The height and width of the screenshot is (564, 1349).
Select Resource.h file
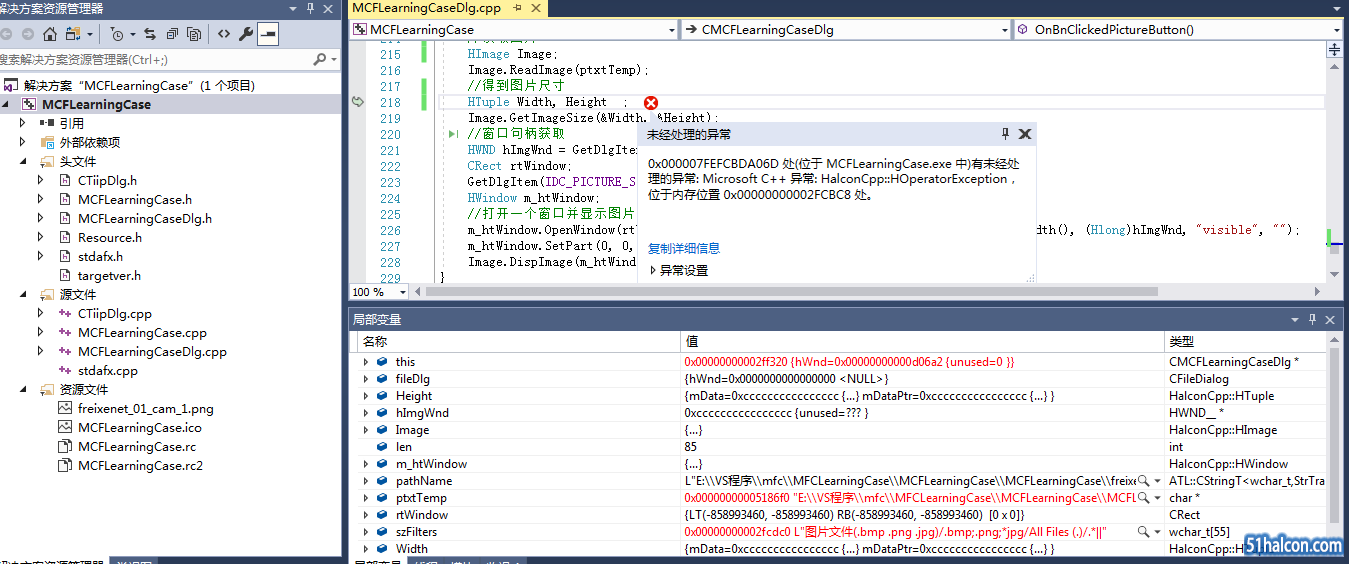click(x=110, y=238)
